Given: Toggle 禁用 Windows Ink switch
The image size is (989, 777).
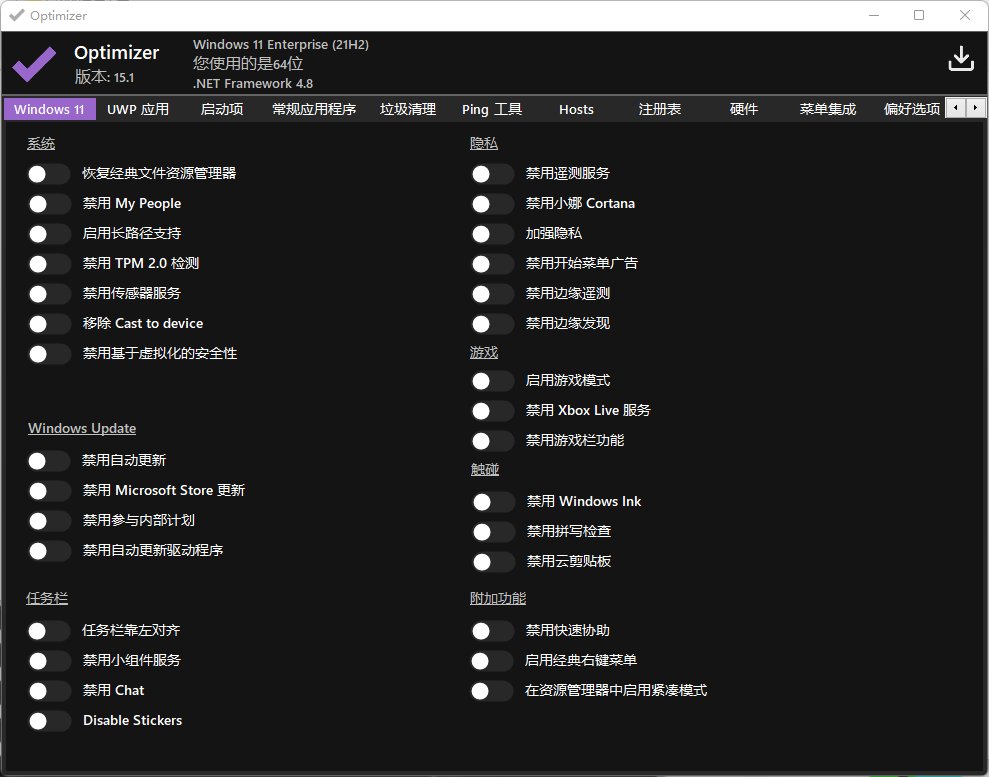Looking at the screenshot, I should tap(493, 502).
